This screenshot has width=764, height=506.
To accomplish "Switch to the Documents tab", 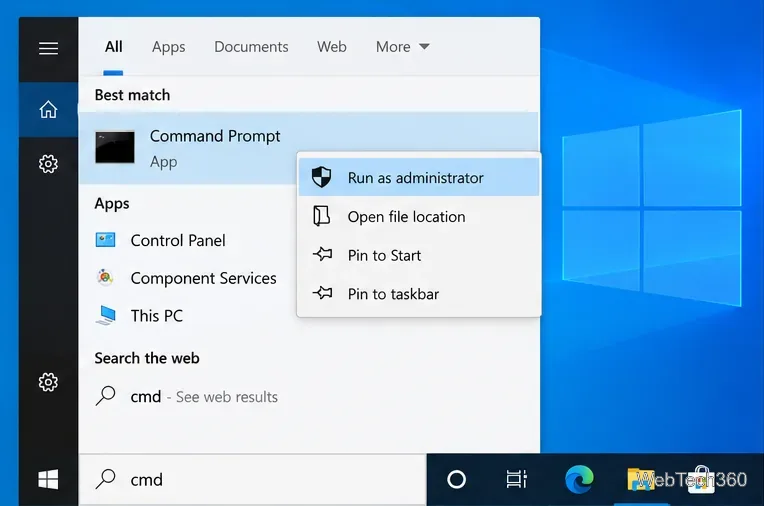I will click(251, 47).
